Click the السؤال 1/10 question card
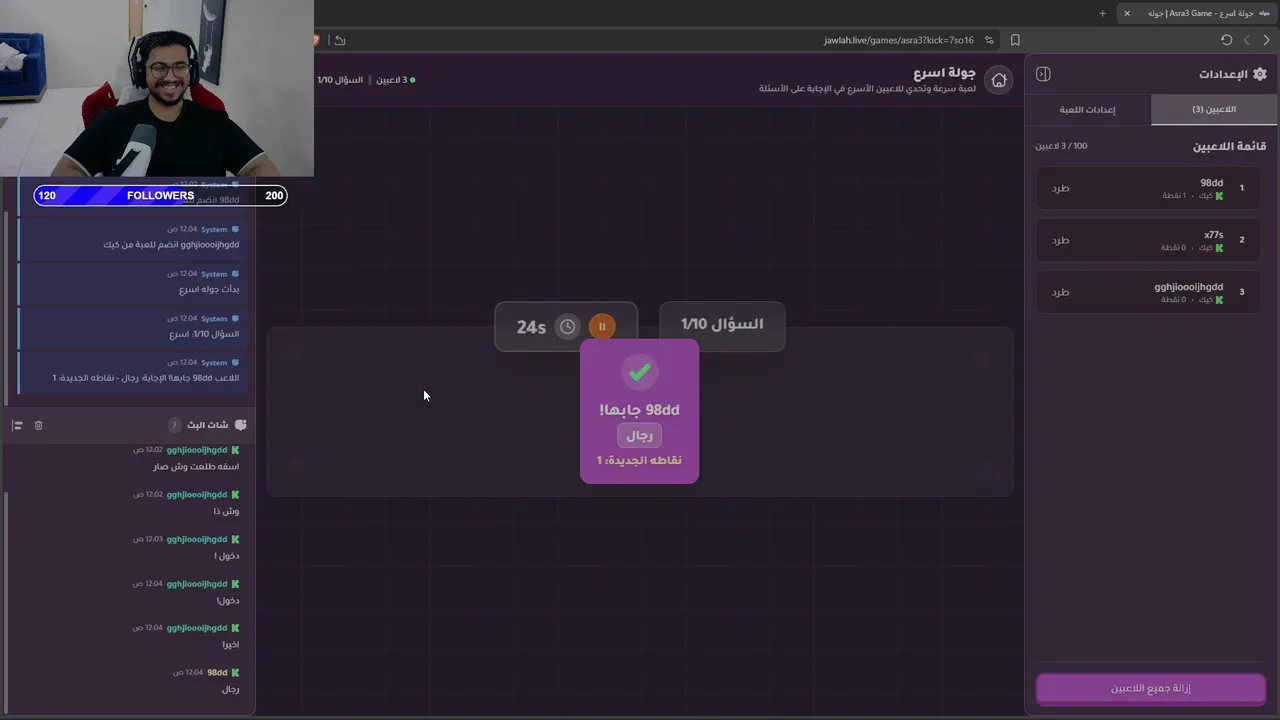 click(x=722, y=325)
